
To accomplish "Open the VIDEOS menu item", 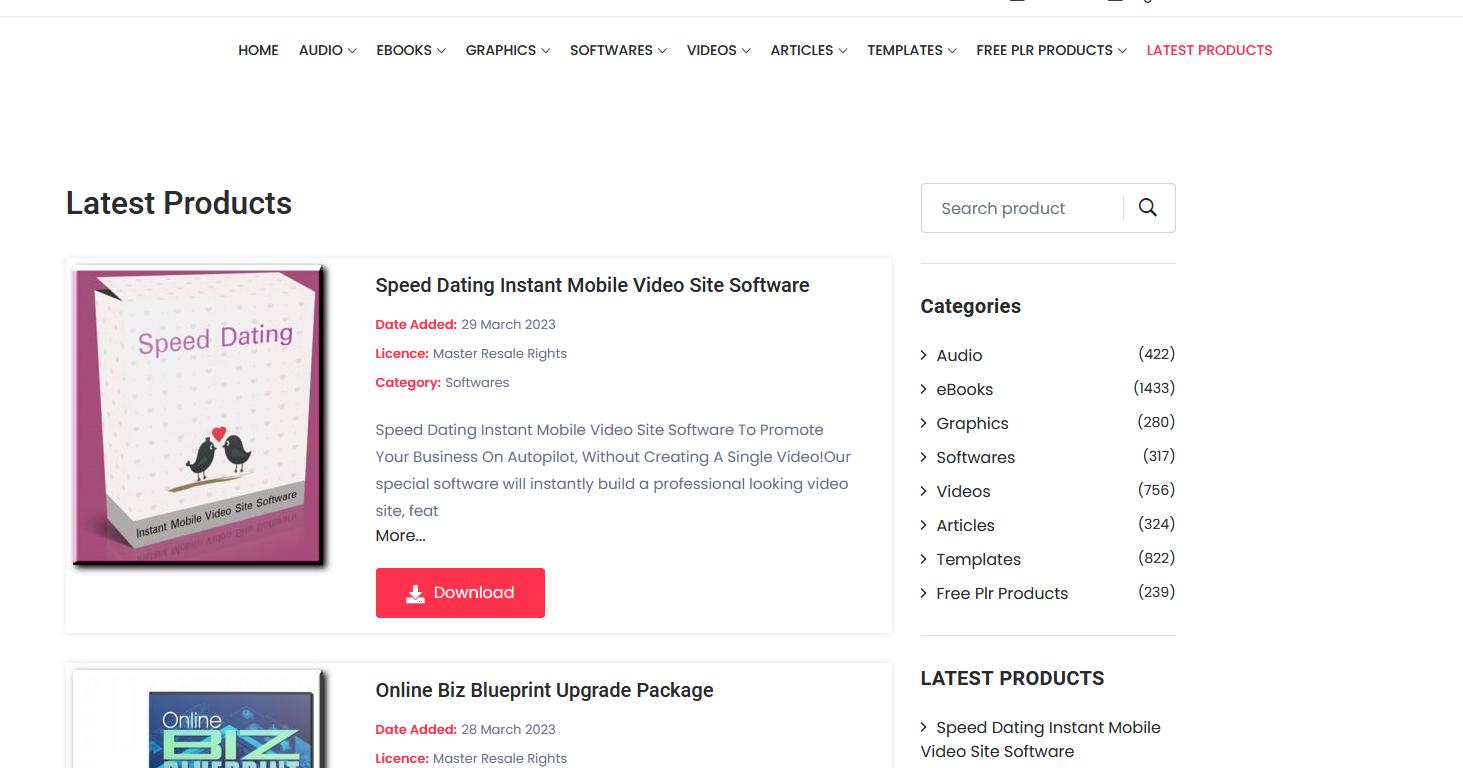I will coord(712,50).
